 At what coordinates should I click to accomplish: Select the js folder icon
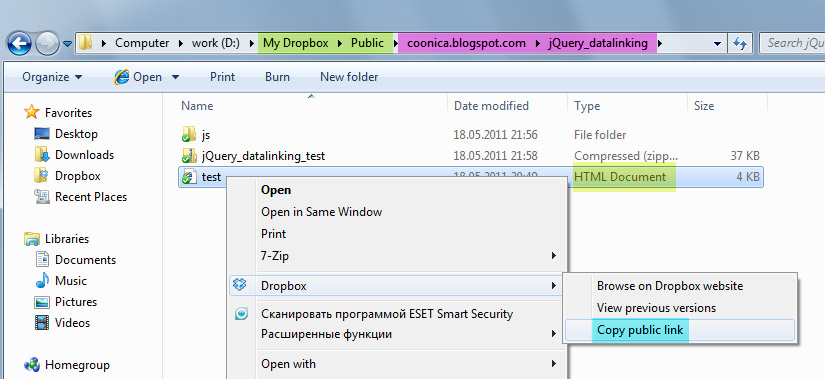[x=188, y=135]
